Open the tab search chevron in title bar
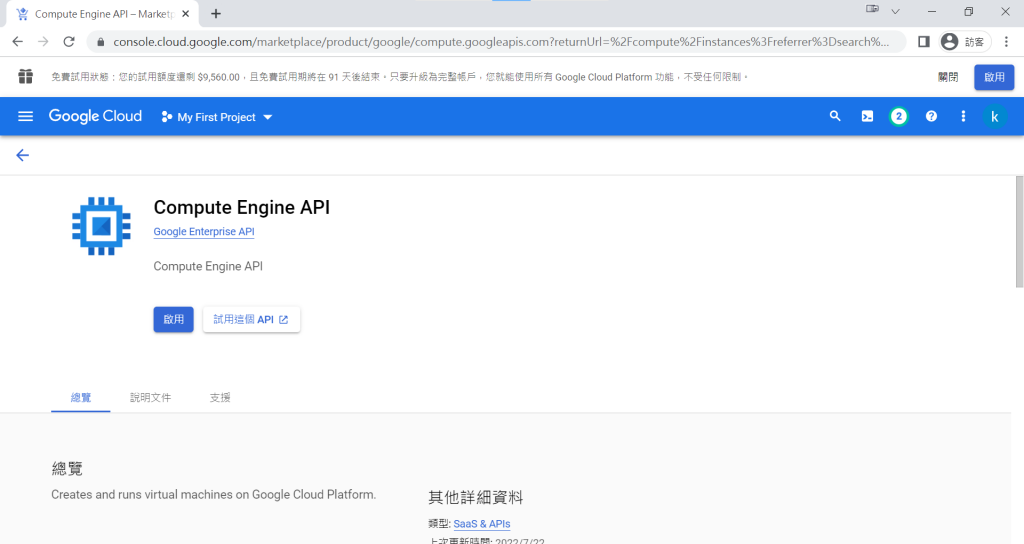Screen dimensions: 1024x544 tap(895, 11)
